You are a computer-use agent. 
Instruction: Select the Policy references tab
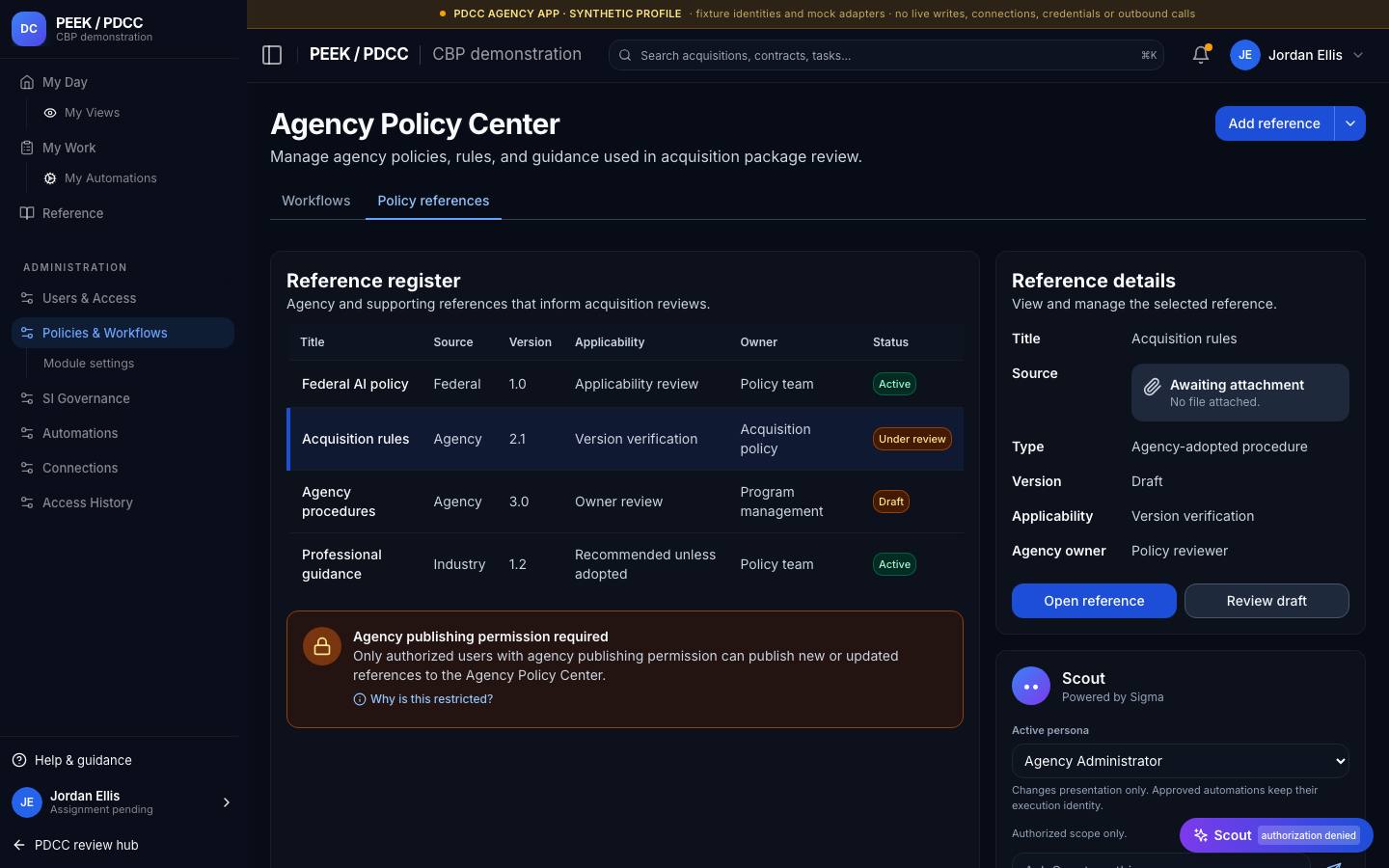433,201
